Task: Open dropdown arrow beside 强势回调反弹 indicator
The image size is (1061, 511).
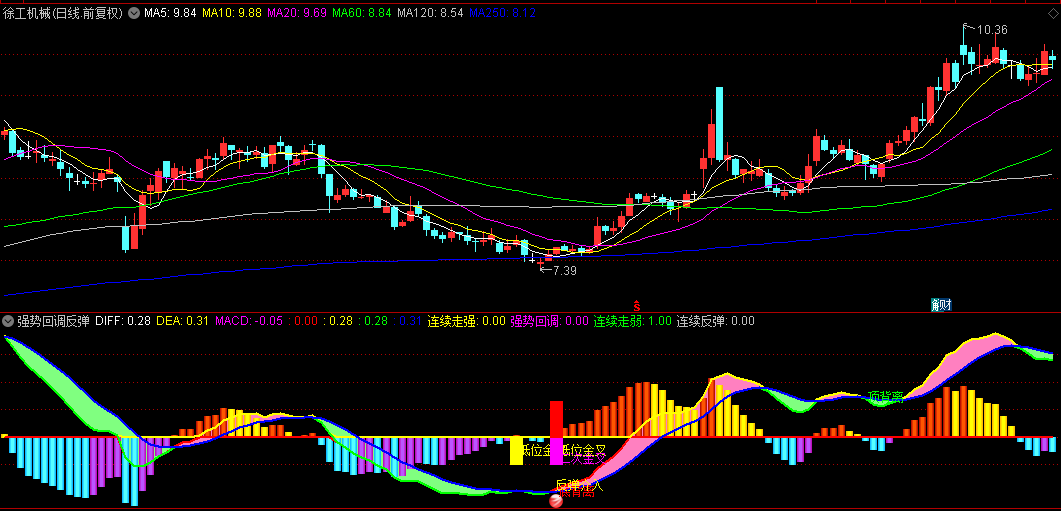Action: click(x=7, y=321)
